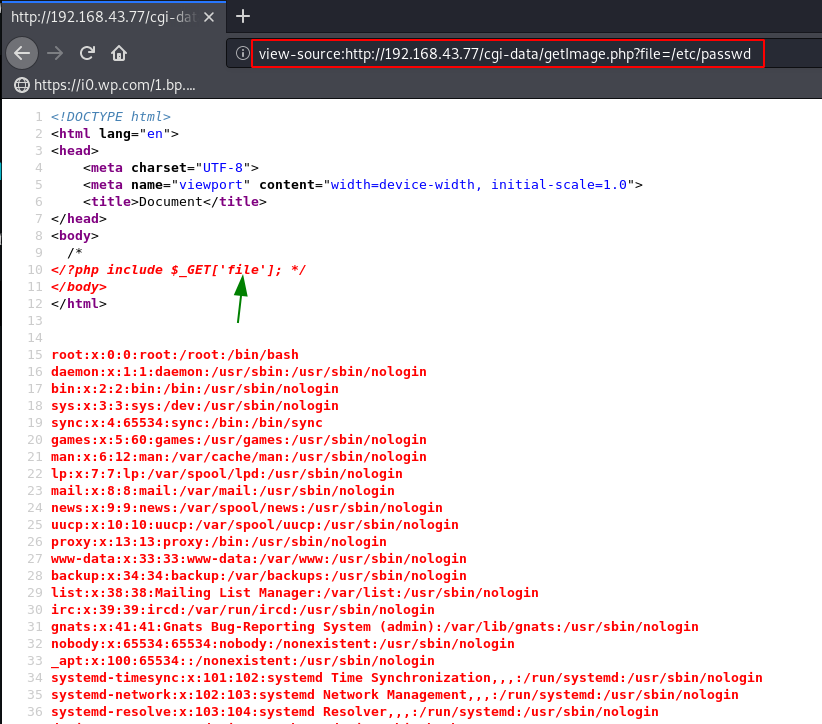Click the _apt:x:100:65534 passwd entry
Viewport: 822px width, 724px height.
point(243,661)
